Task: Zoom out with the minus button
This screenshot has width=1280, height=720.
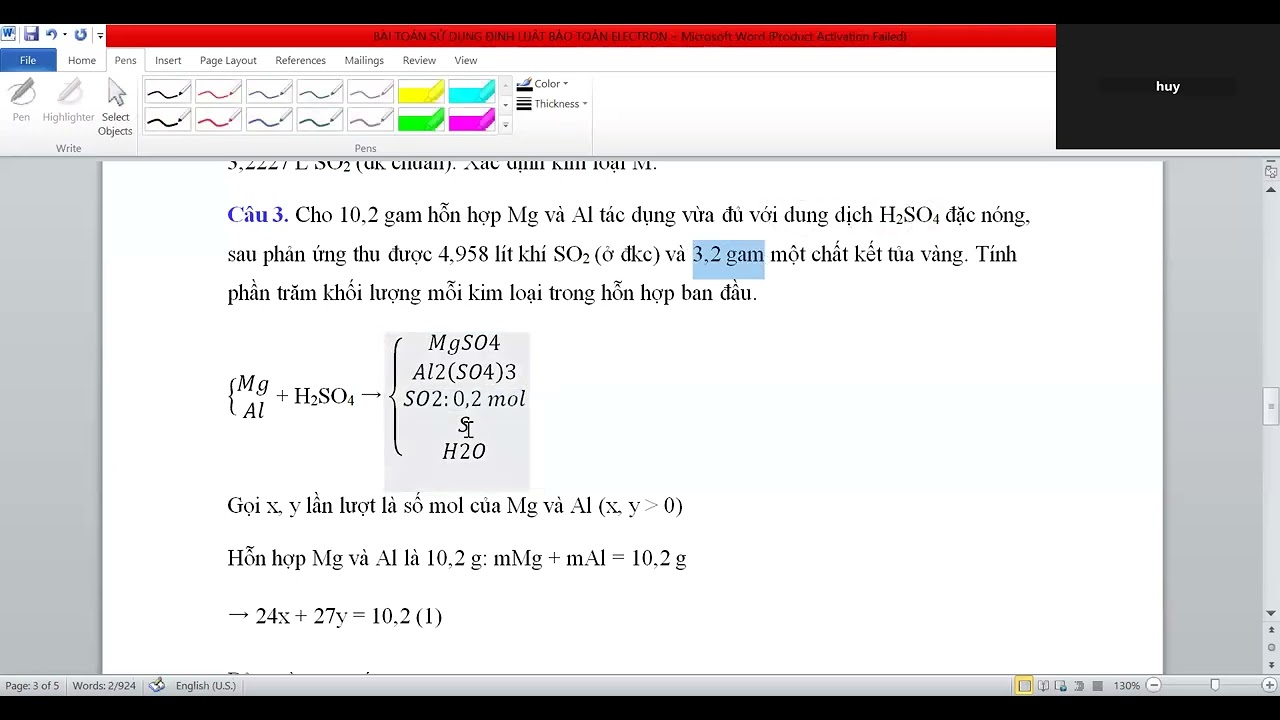Action: coord(1153,685)
